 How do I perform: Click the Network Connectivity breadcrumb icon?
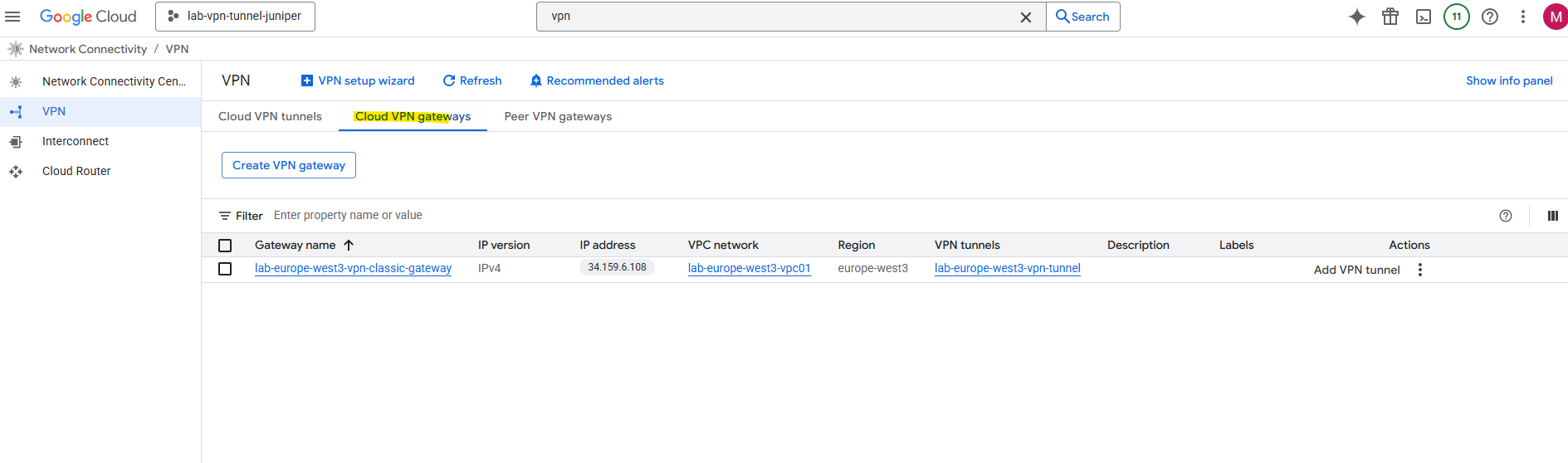[x=16, y=49]
